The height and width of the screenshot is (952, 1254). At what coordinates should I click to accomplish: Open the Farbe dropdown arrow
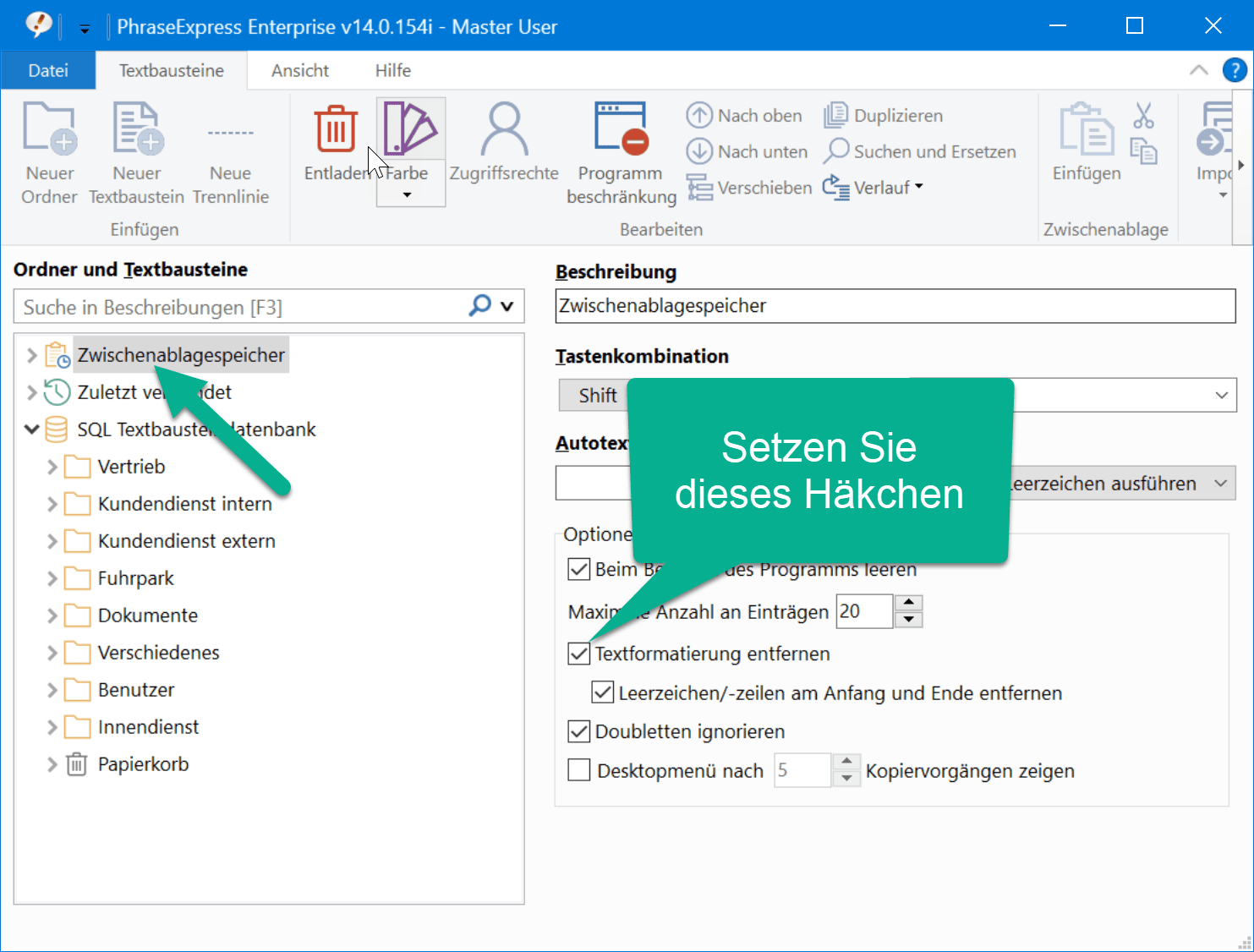[407, 195]
